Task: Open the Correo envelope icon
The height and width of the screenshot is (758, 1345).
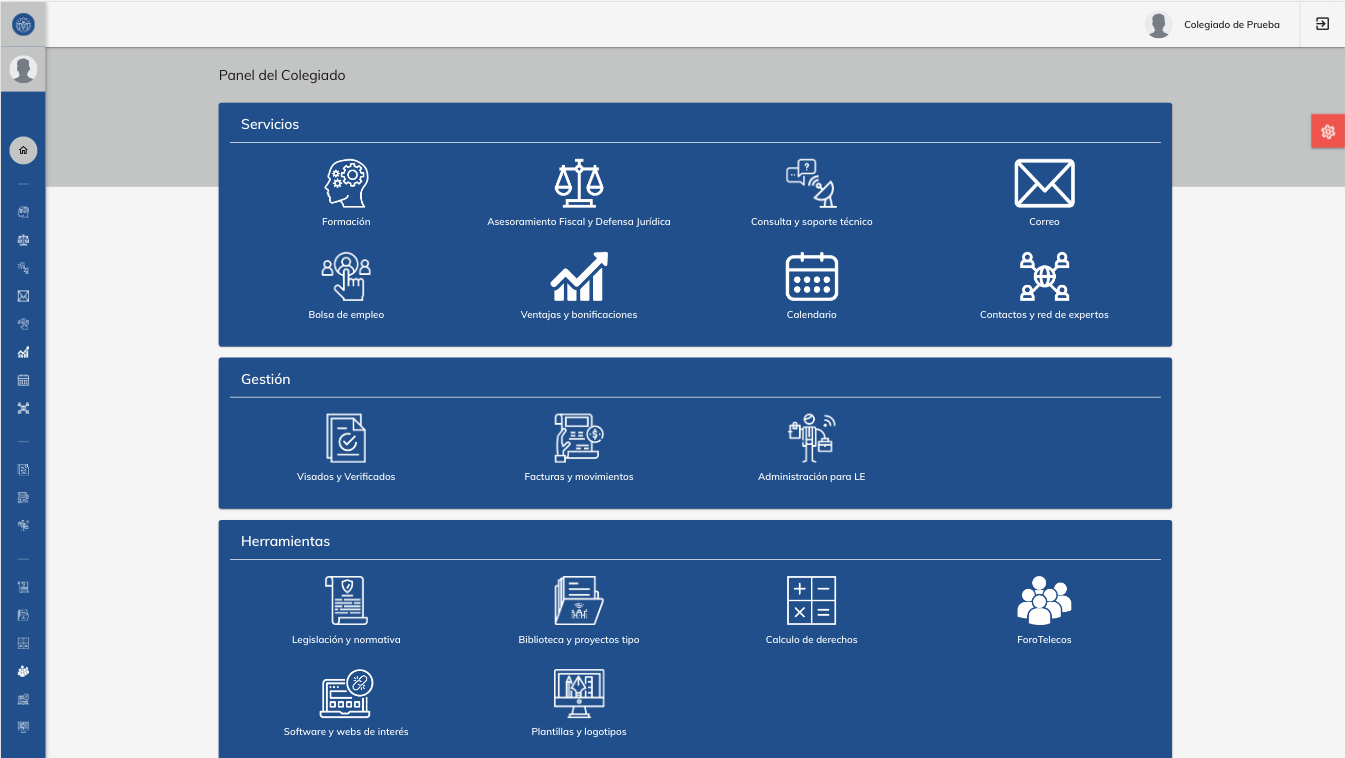Action: pos(1044,184)
